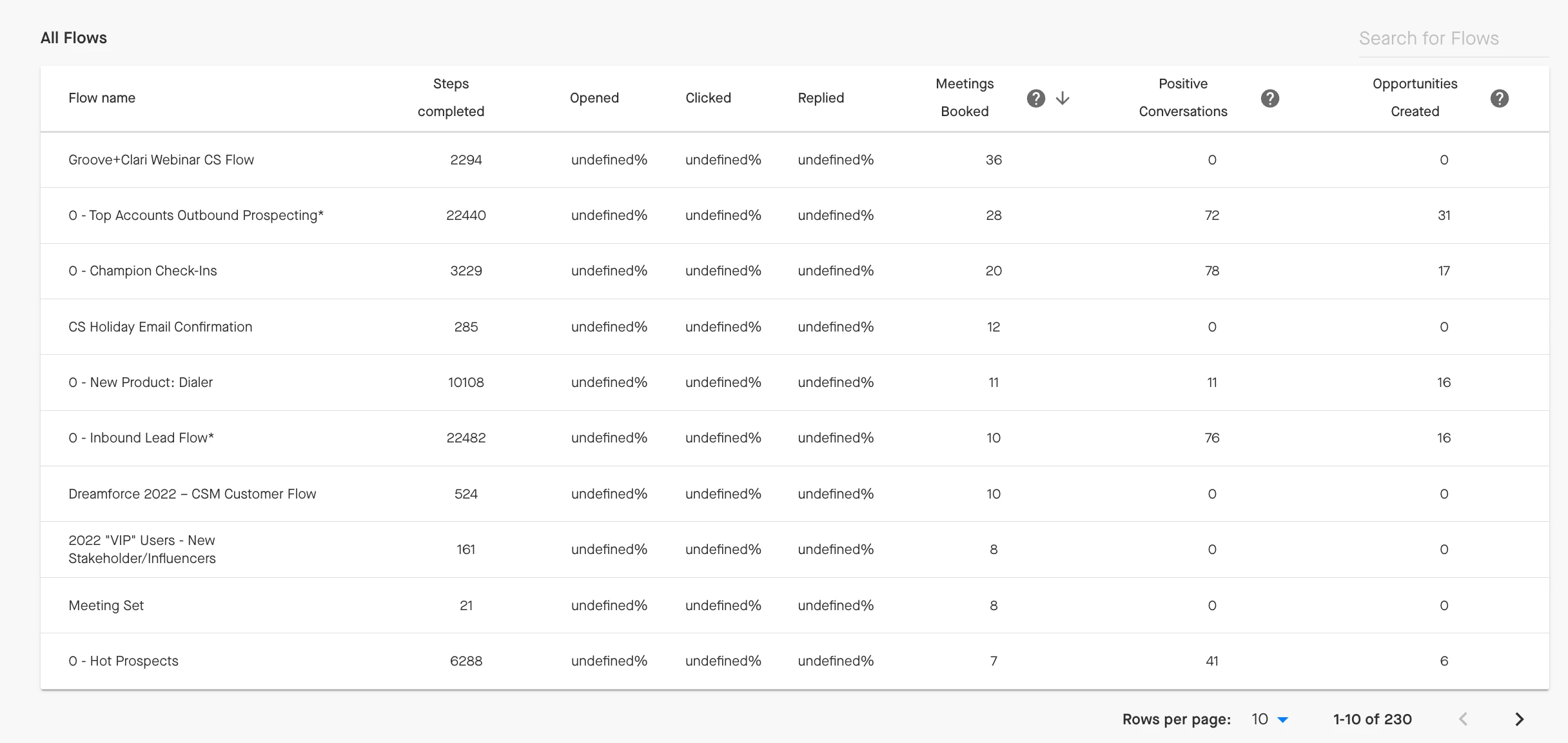Sort by Steps completed column header
This screenshot has height=743, width=1568.
point(451,97)
